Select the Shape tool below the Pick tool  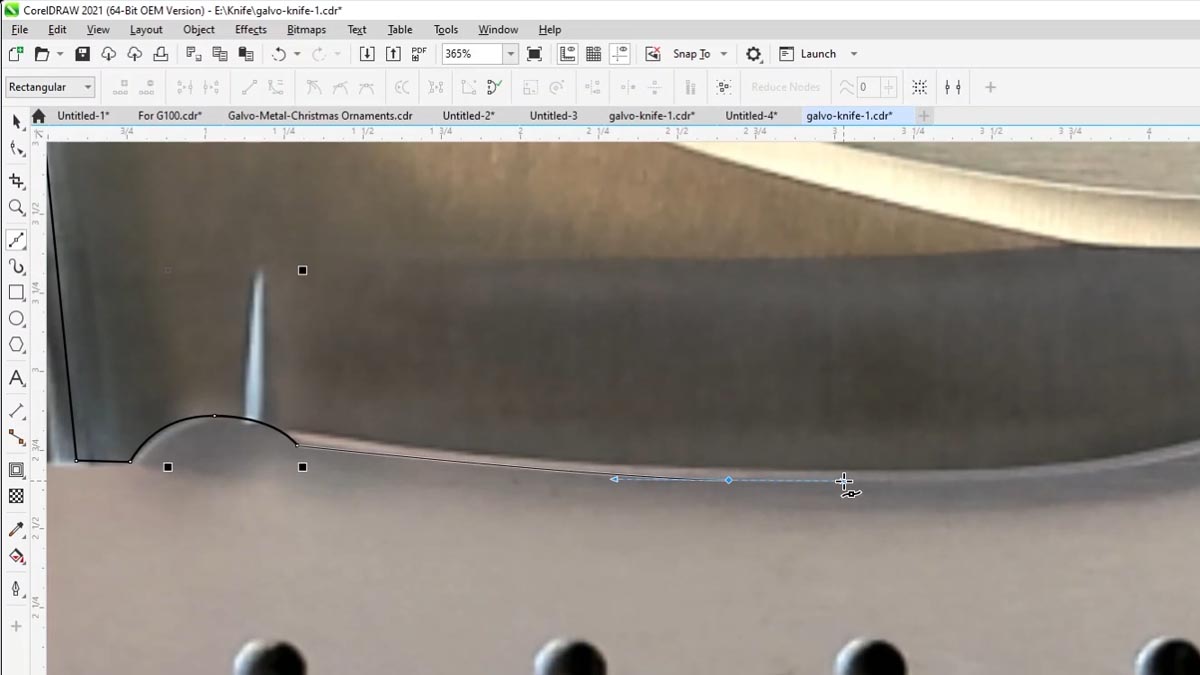16,149
